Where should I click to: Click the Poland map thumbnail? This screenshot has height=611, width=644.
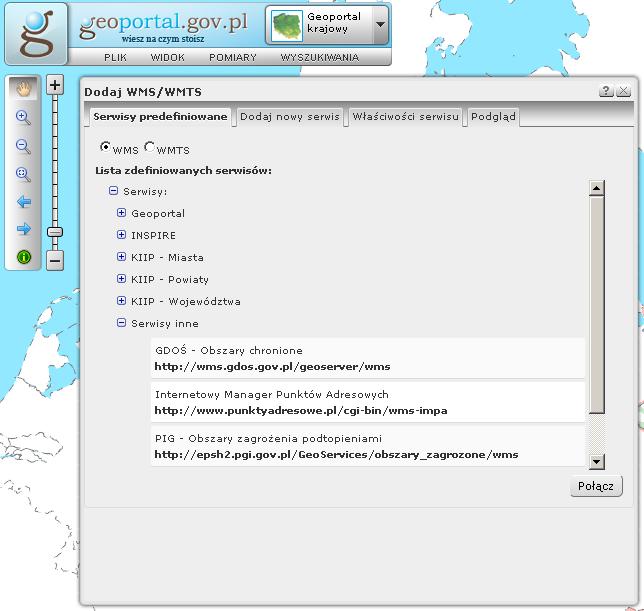coord(287,26)
